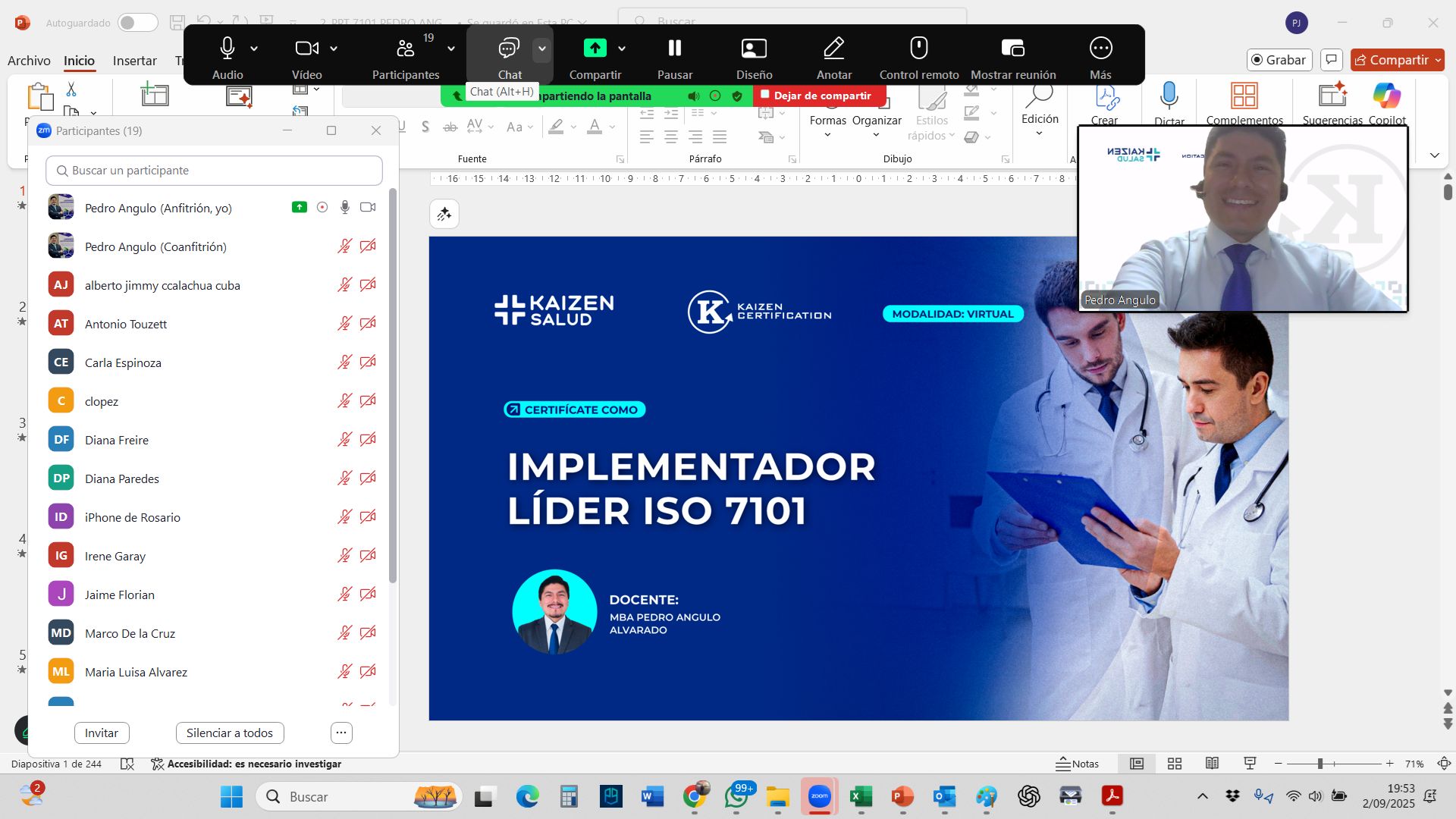Expand the Audio options arrow
Image resolution: width=1456 pixels, height=819 pixels.
coord(254,49)
